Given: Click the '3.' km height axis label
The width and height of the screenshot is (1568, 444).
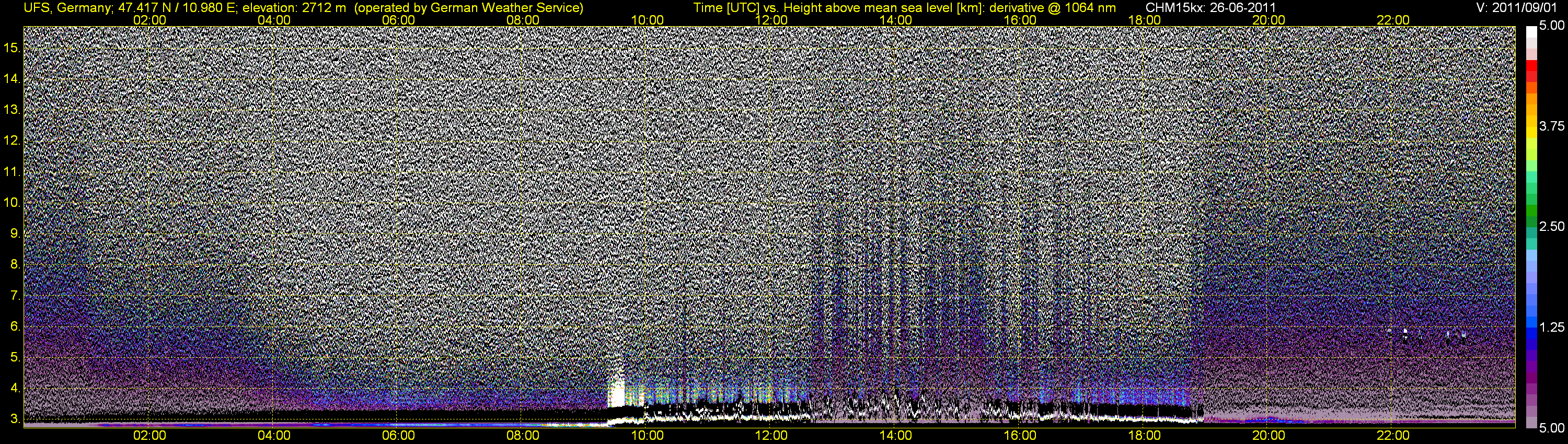Looking at the screenshot, I should 16,419.
